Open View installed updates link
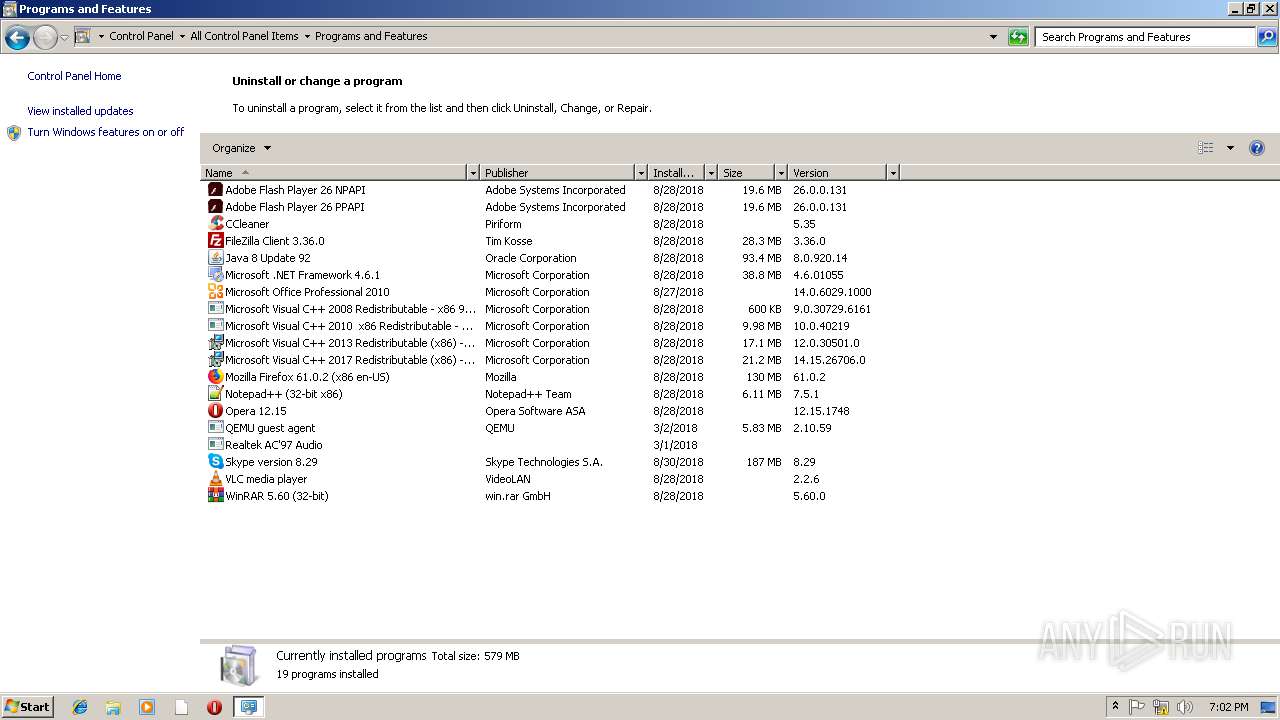Screen dimensions: 1280x720 coord(80,111)
